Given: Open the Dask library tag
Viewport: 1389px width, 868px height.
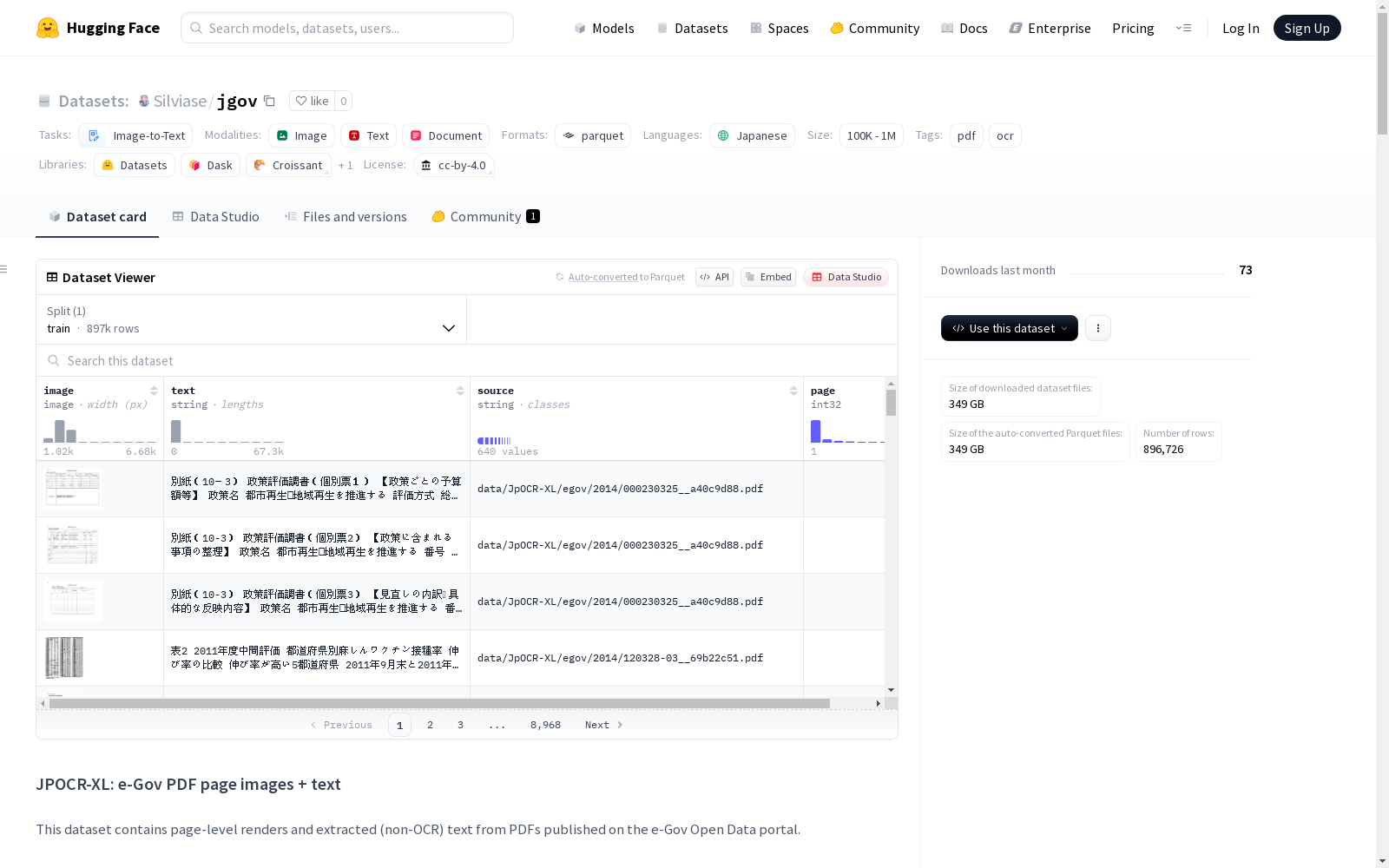Looking at the screenshot, I should 210,165.
